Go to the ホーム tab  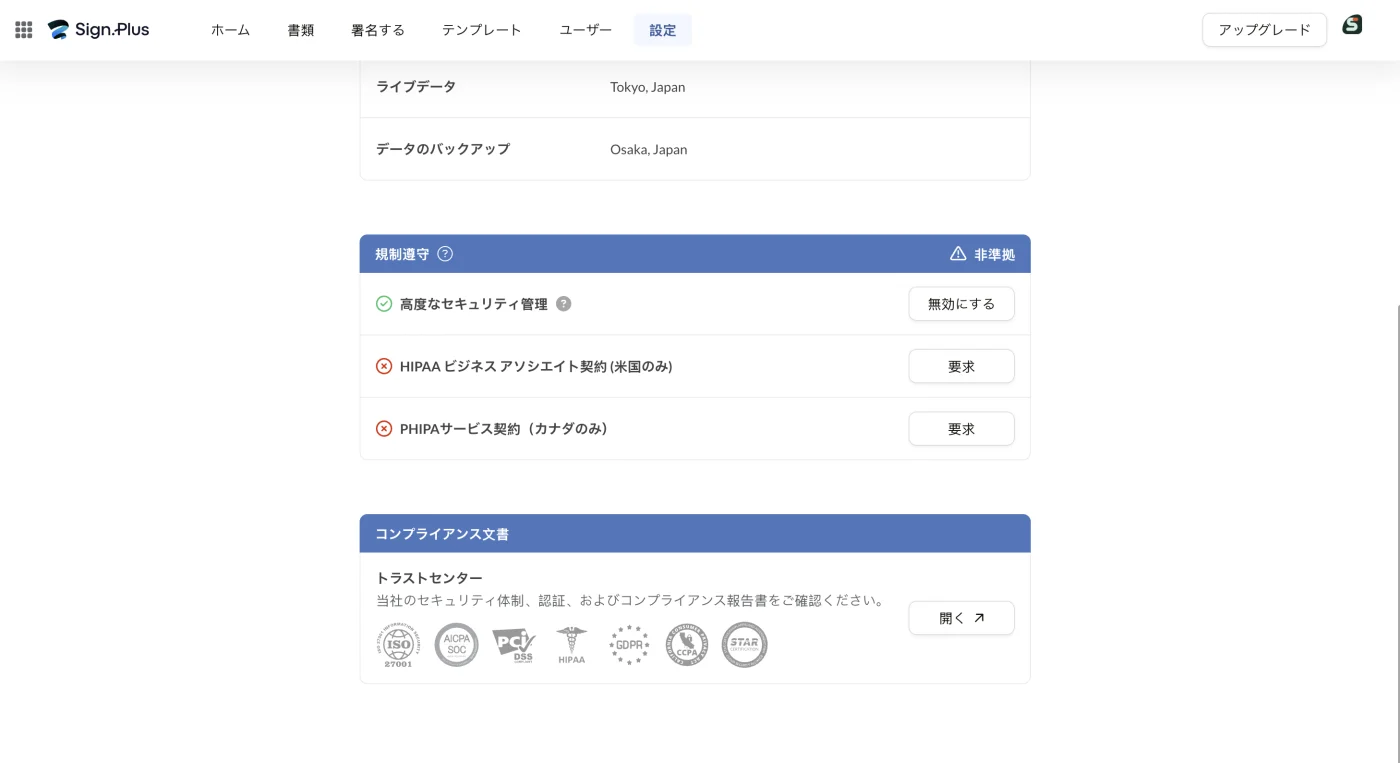tap(230, 30)
